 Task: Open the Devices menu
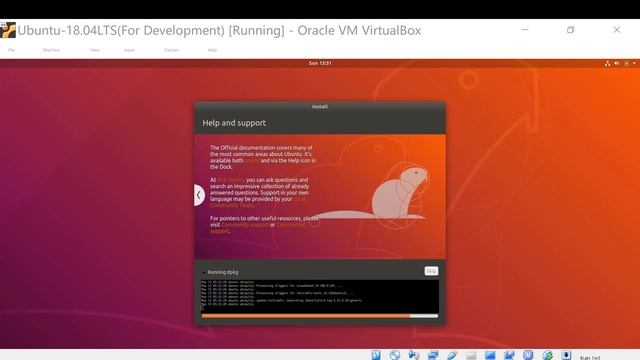coord(171,50)
